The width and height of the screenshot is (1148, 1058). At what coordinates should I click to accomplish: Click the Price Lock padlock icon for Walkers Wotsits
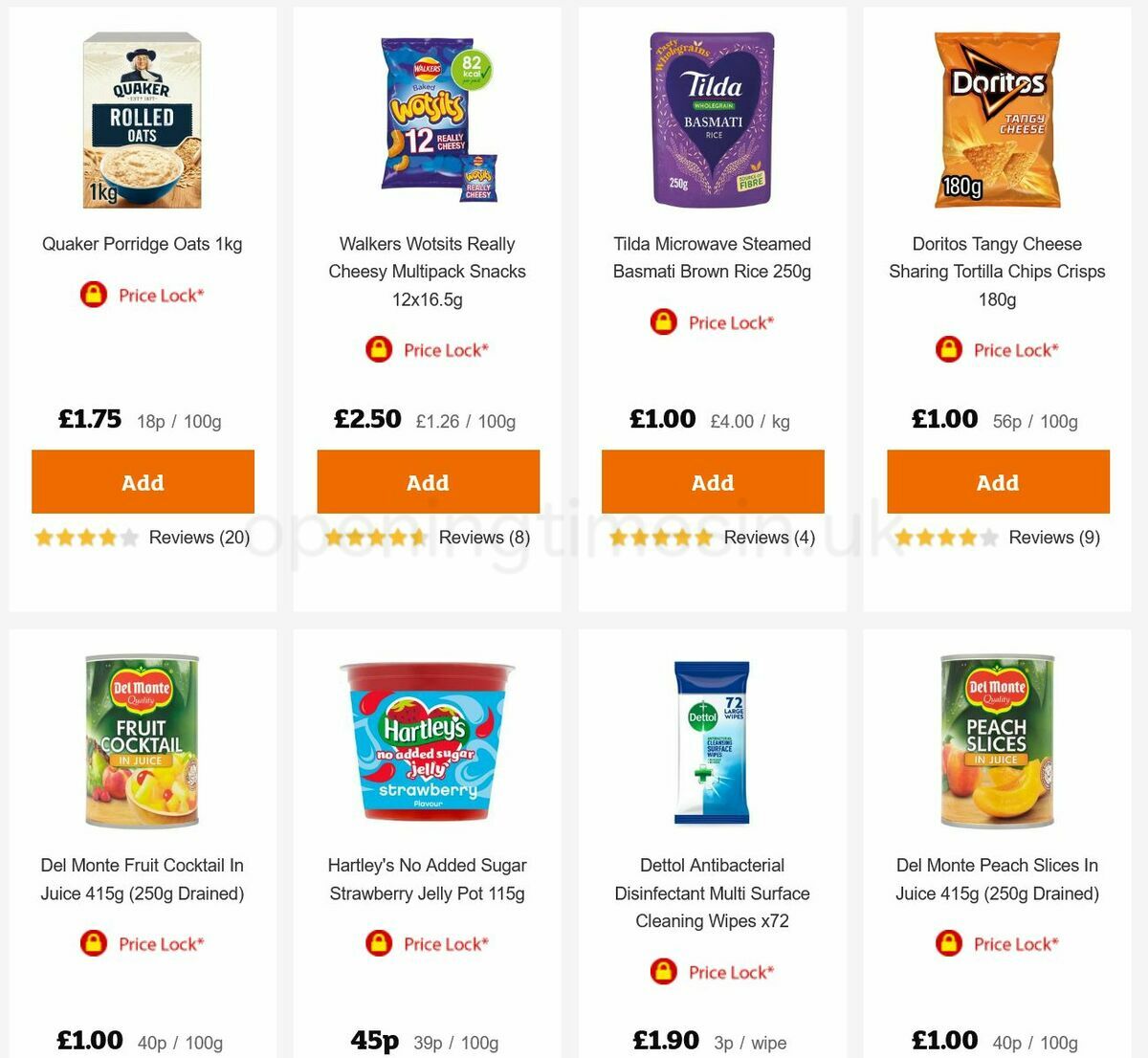[379, 350]
